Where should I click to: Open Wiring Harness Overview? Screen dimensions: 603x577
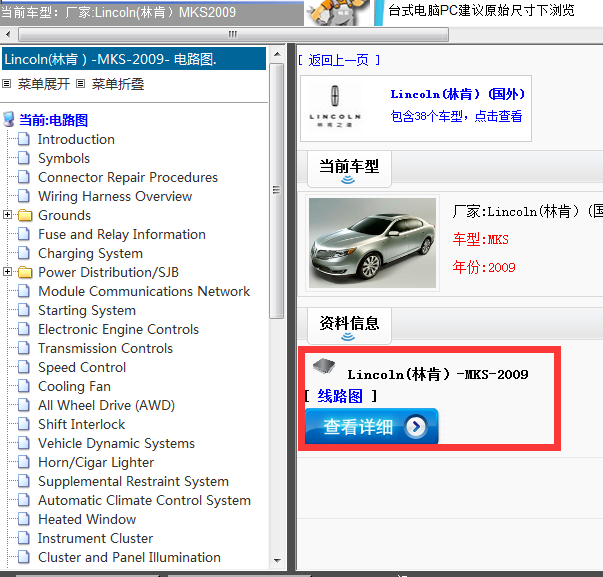point(115,196)
